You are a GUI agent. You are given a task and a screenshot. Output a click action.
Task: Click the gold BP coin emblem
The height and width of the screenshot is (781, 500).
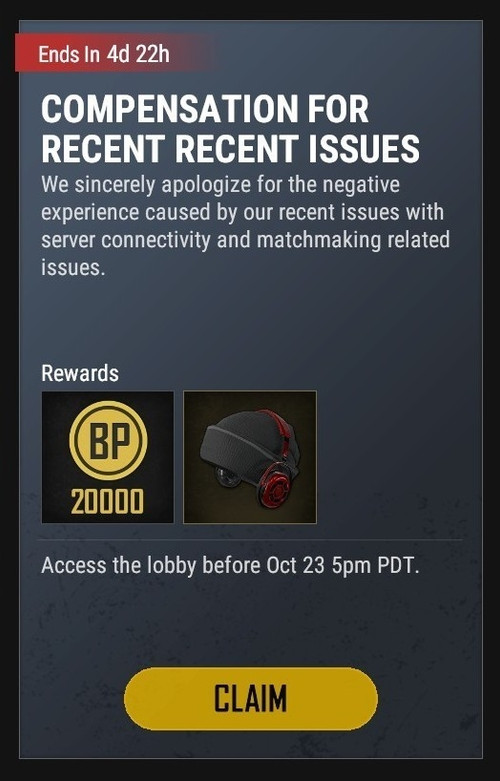[108, 440]
